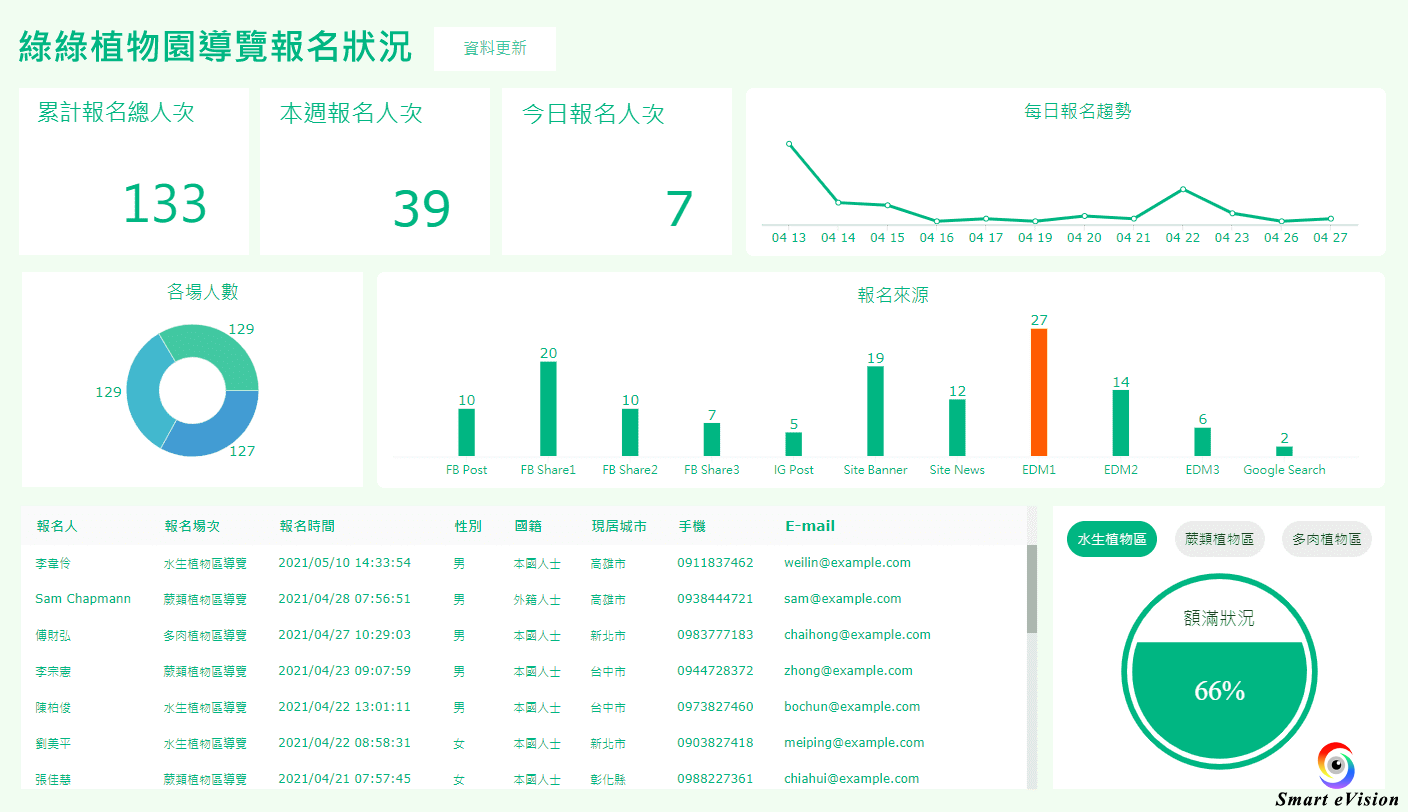Viewport: 1408px width, 812px height.
Task: Sort by 報名時間 column header
Action: click(307, 526)
